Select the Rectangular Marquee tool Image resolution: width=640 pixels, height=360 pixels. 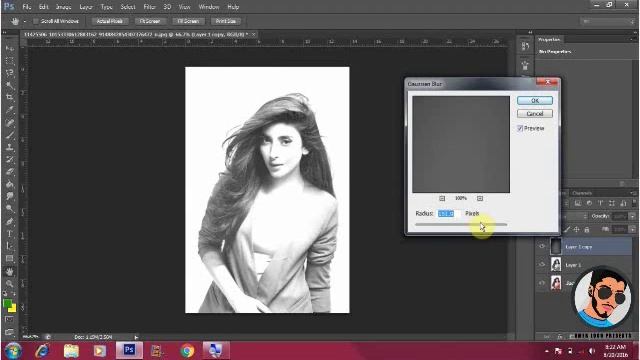click(x=10, y=61)
